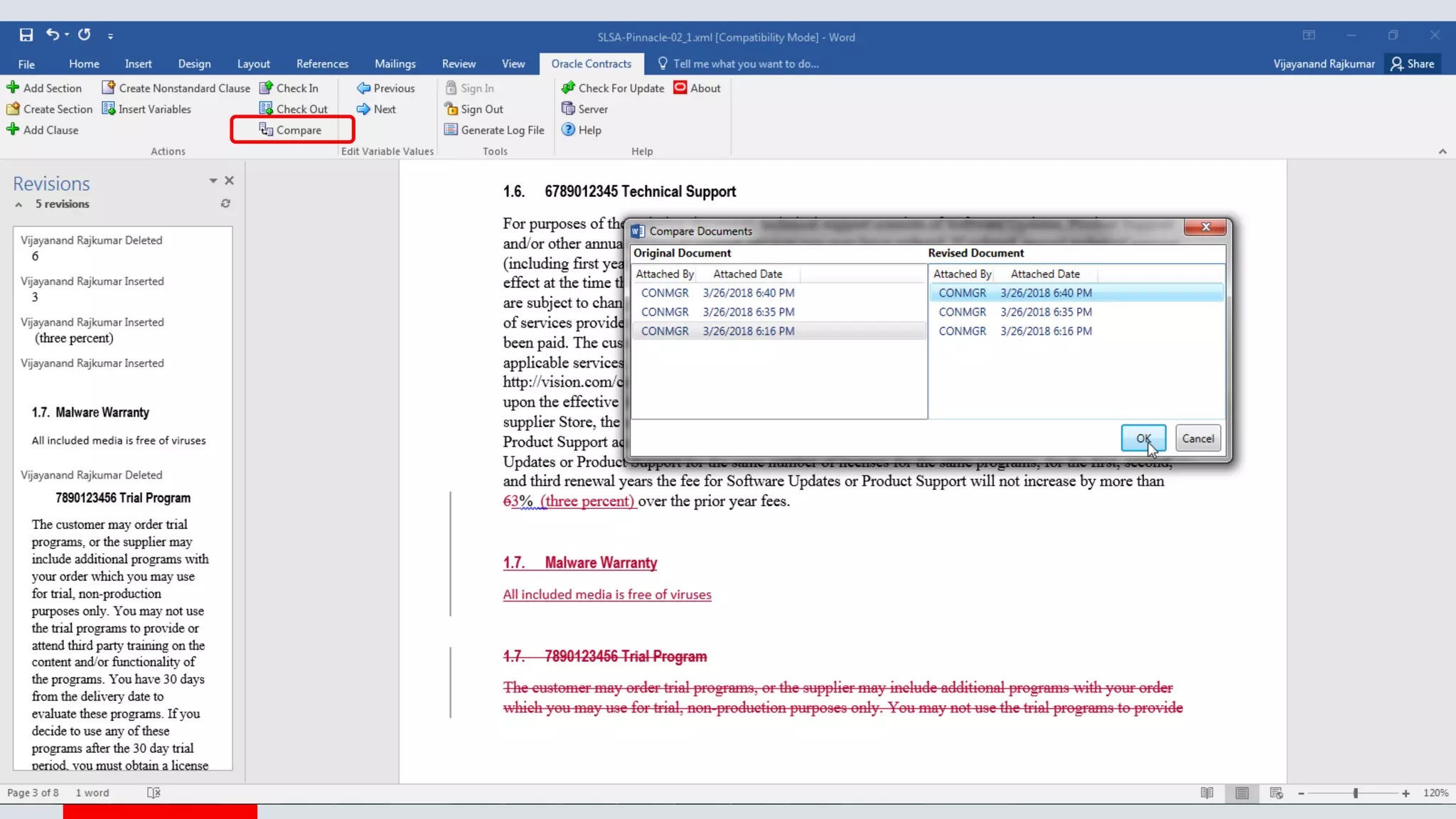Click the zoom out minus button

tap(1301, 793)
